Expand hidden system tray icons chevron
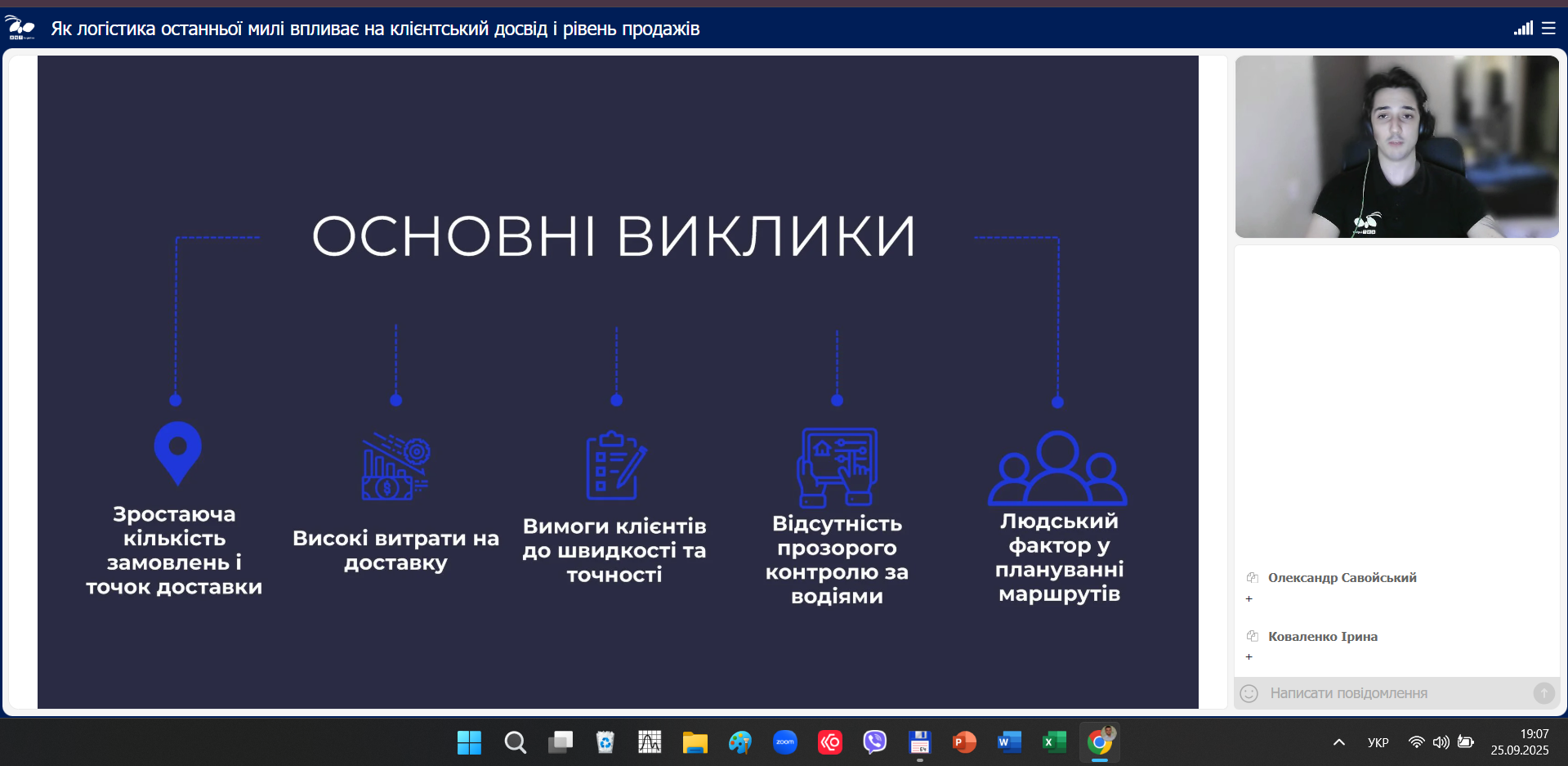Viewport: 1568px width, 766px height. click(x=1338, y=742)
